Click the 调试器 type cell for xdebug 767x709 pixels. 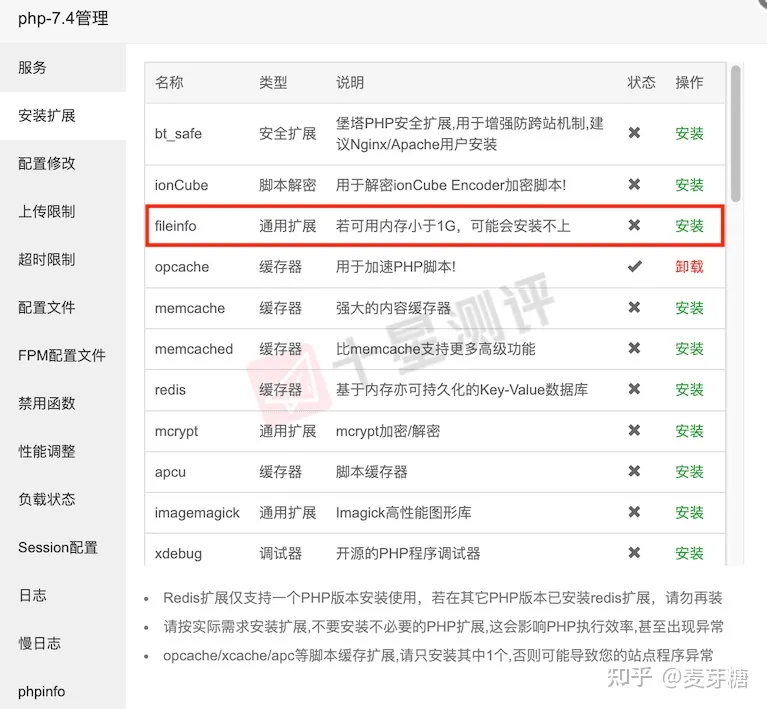280,553
